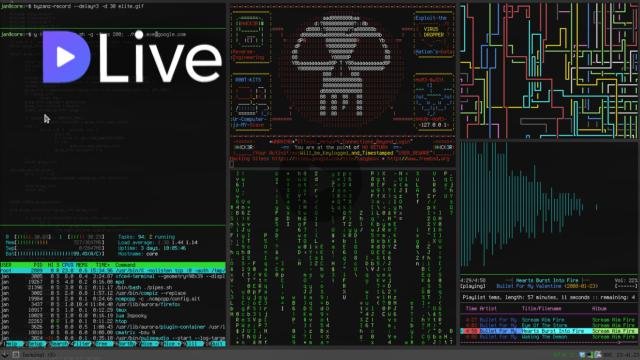The image size is (640, 360).
Task: Toggle Tree view in the htop function bar
Action: click(104, 344)
